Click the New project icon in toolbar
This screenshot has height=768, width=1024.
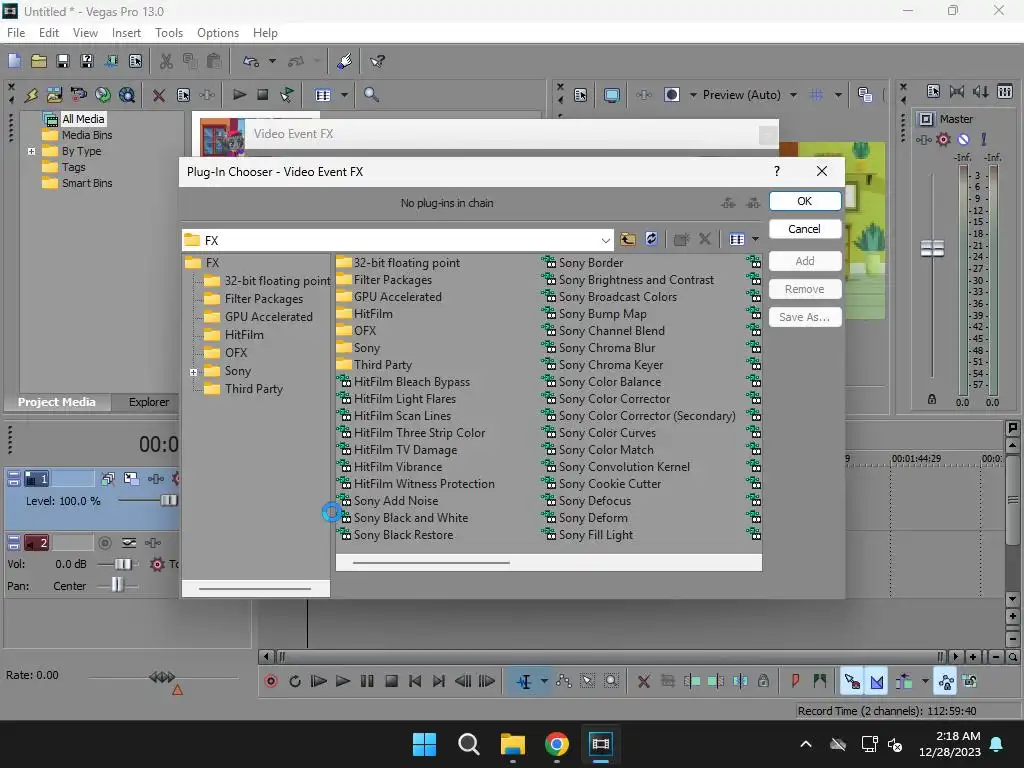14,61
